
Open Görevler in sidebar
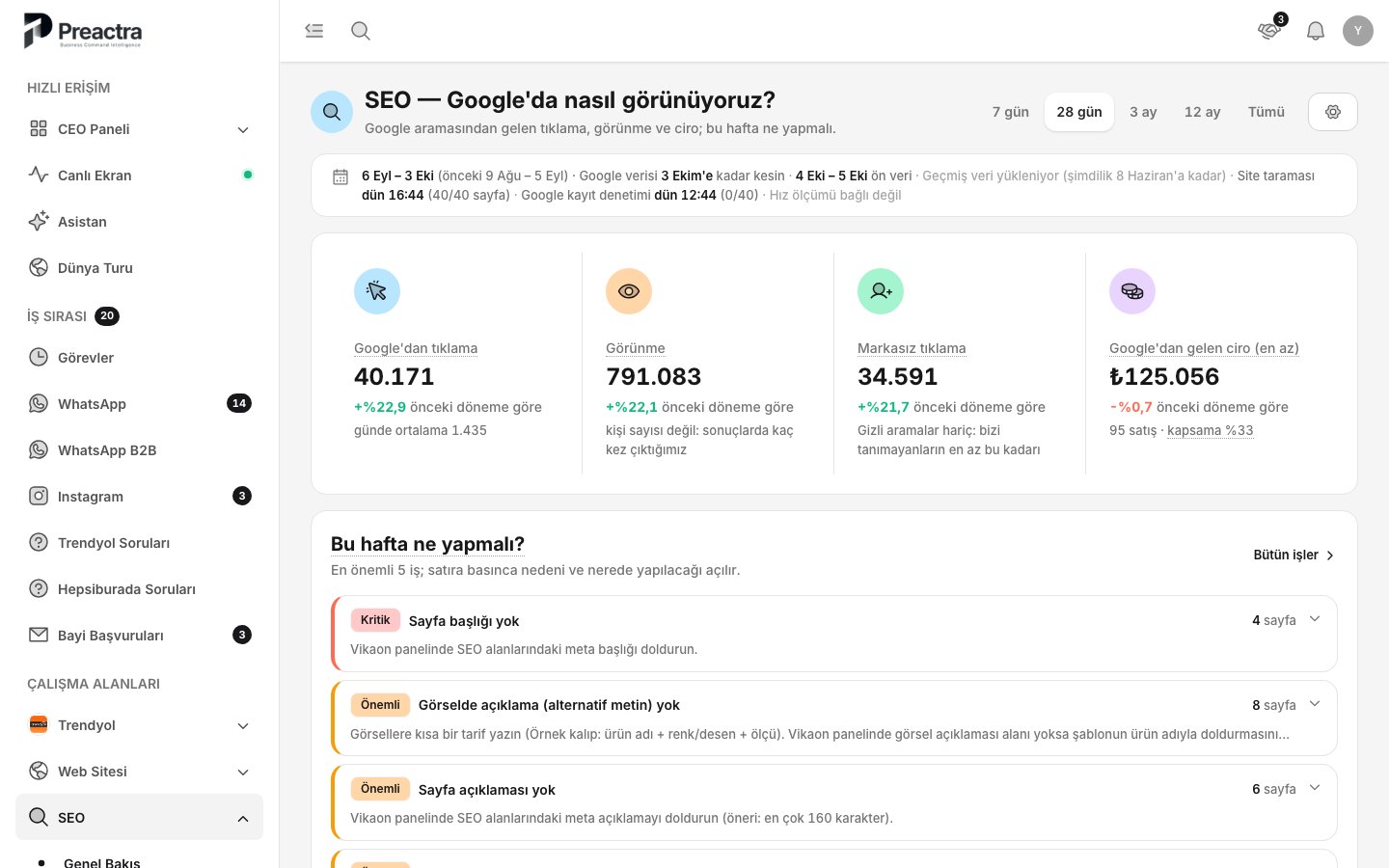coord(139,358)
